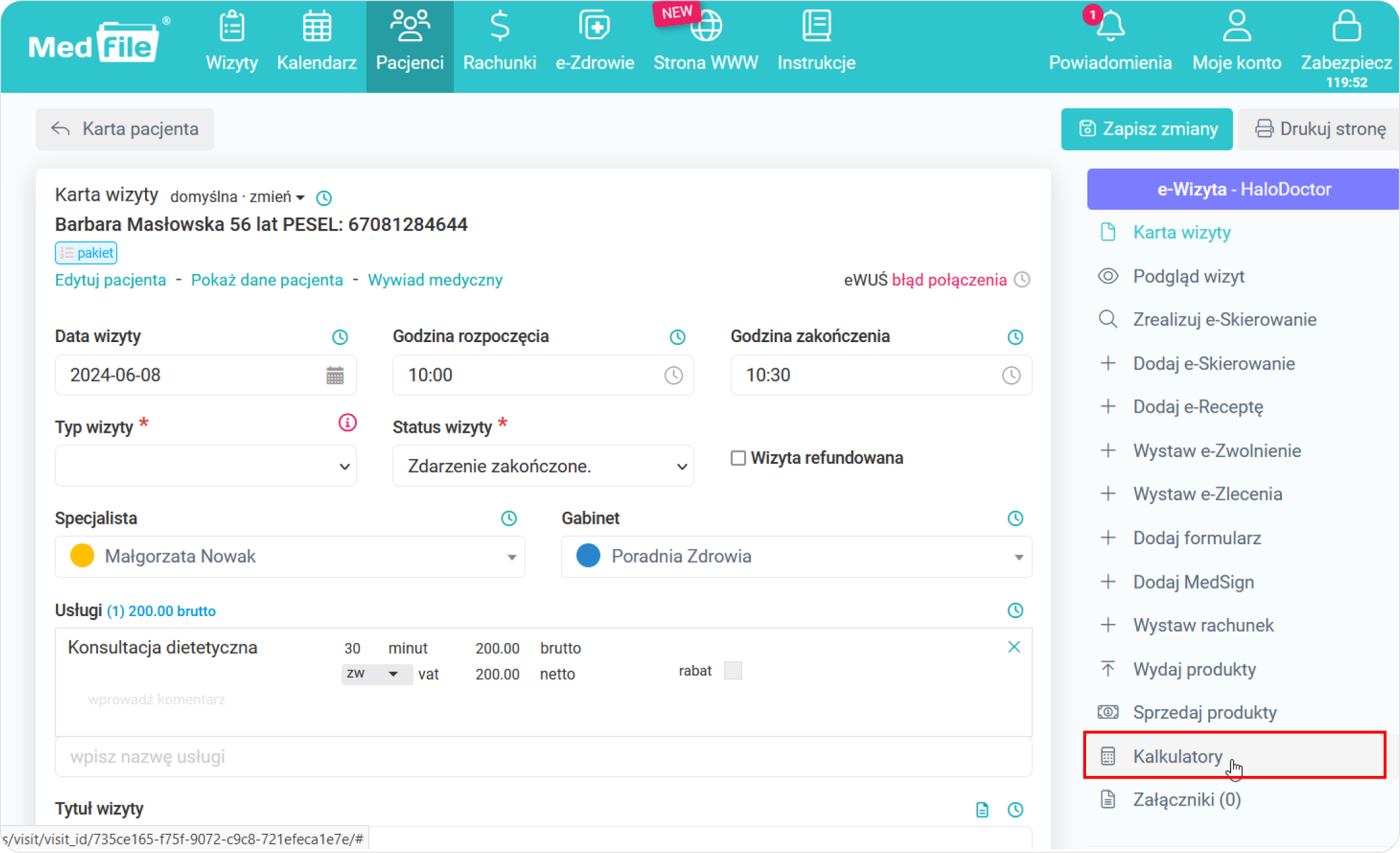The image size is (1400, 853).
Task: Click the pakiet badge
Action: 86,253
